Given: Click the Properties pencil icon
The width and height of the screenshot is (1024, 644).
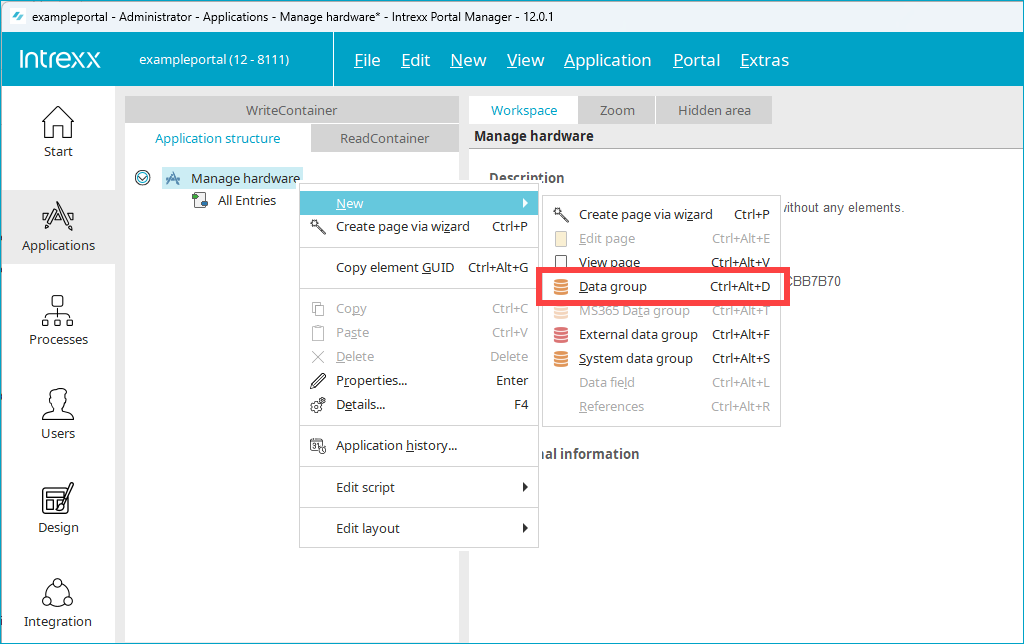Looking at the screenshot, I should pyautogui.click(x=318, y=381).
